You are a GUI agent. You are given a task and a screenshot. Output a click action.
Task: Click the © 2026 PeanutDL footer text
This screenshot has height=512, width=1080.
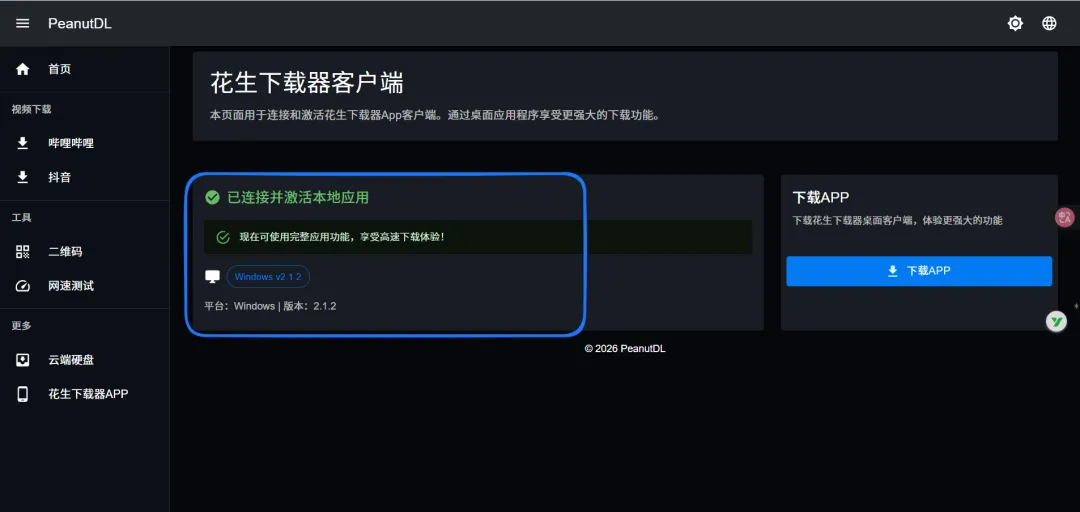(625, 349)
